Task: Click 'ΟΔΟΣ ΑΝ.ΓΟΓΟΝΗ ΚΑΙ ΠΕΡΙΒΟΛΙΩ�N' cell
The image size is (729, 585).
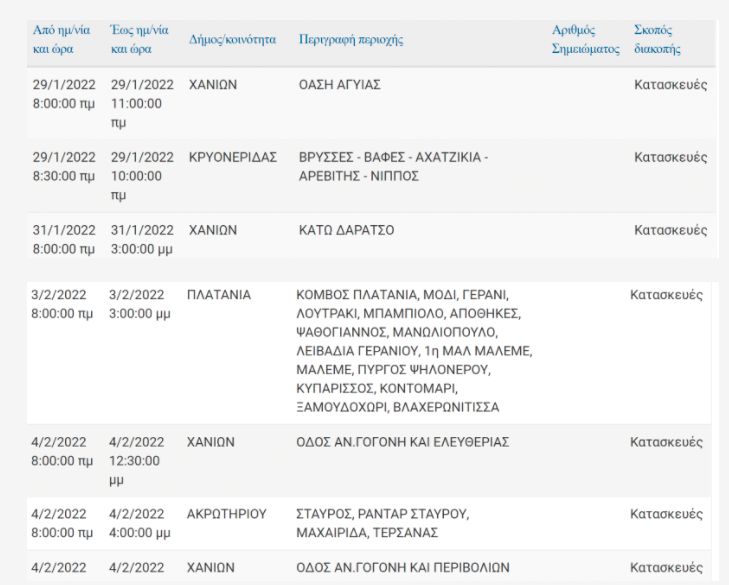Action: point(403,567)
